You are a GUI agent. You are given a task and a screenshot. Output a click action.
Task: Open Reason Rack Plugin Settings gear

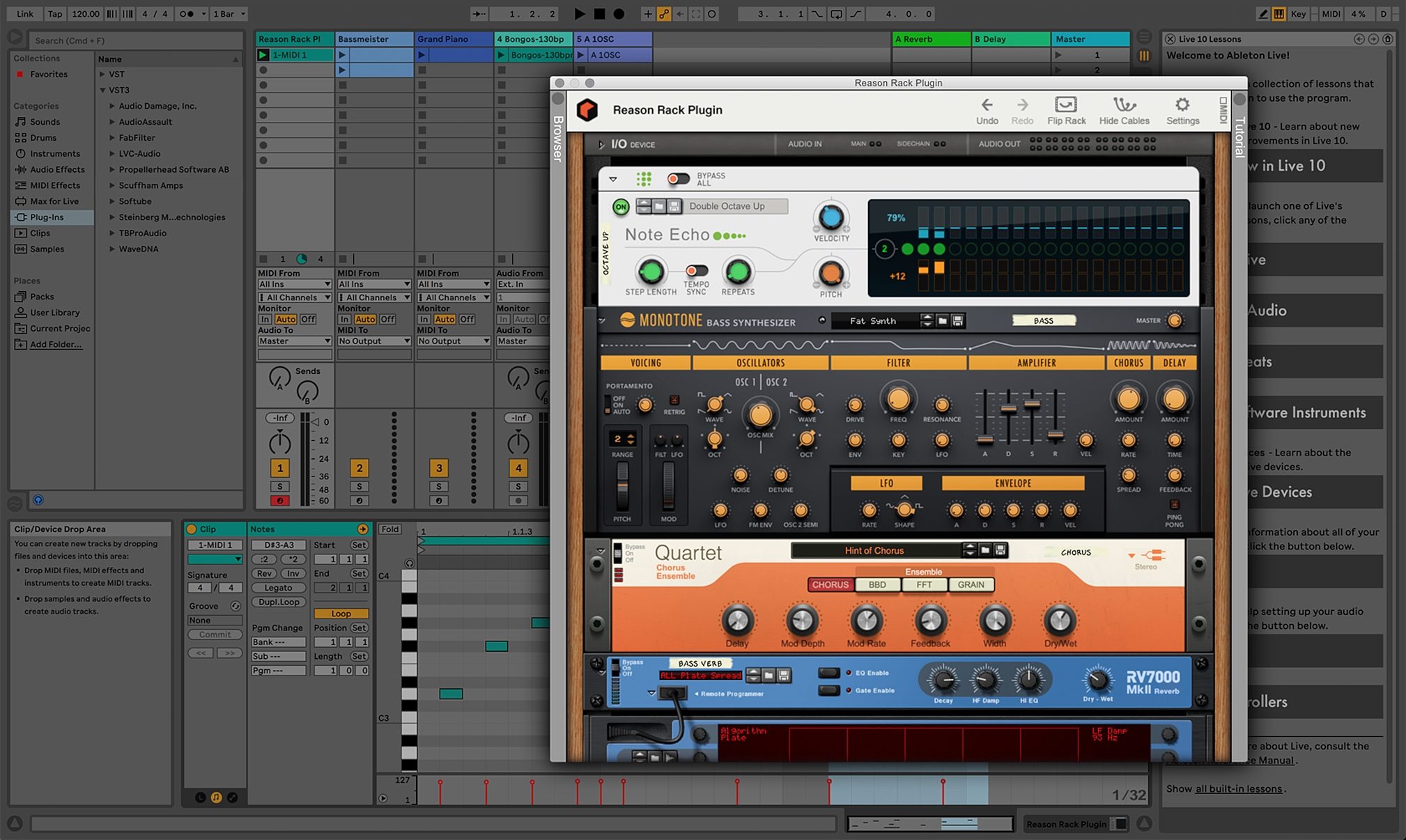coord(1182,104)
